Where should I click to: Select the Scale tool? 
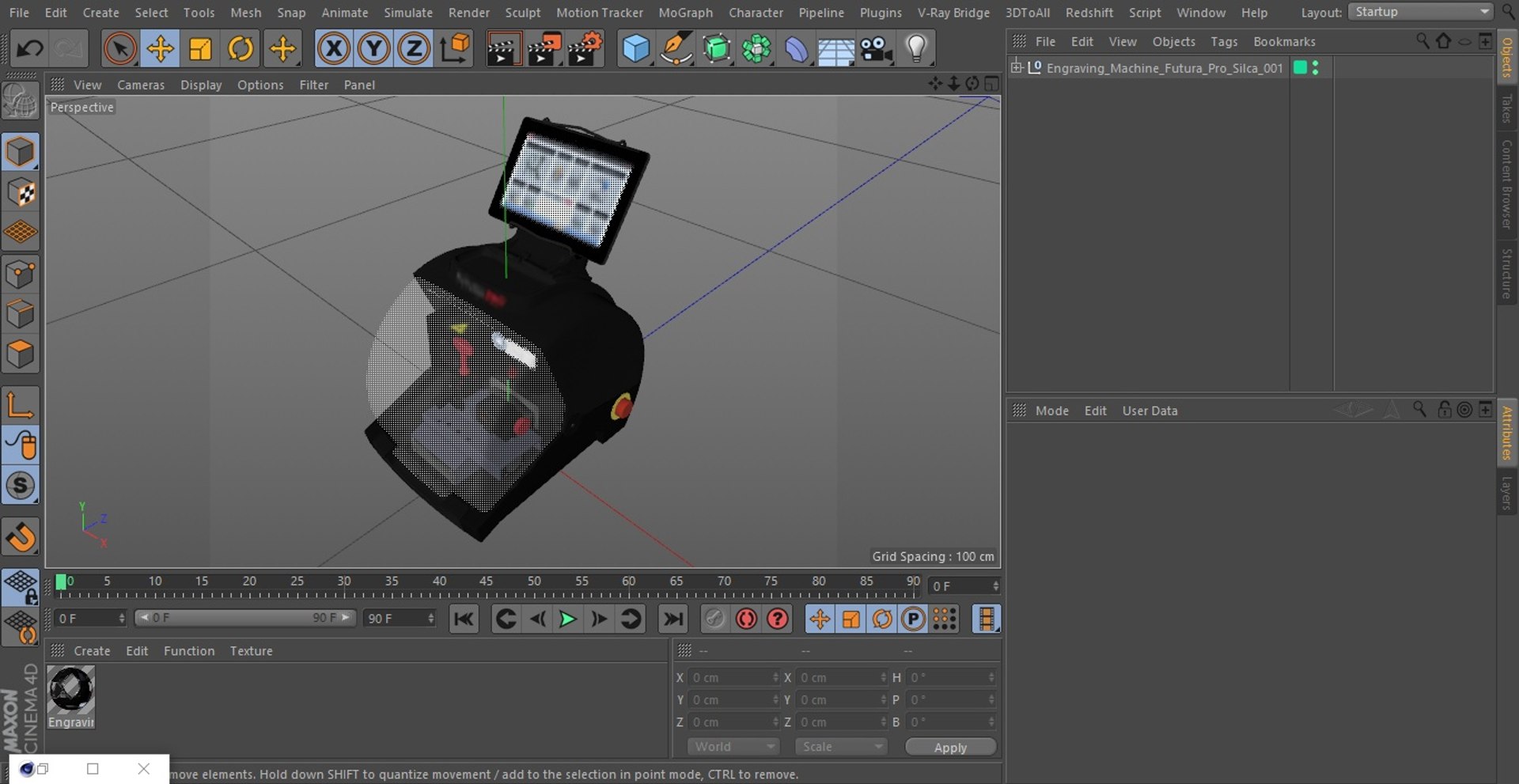[x=200, y=49]
